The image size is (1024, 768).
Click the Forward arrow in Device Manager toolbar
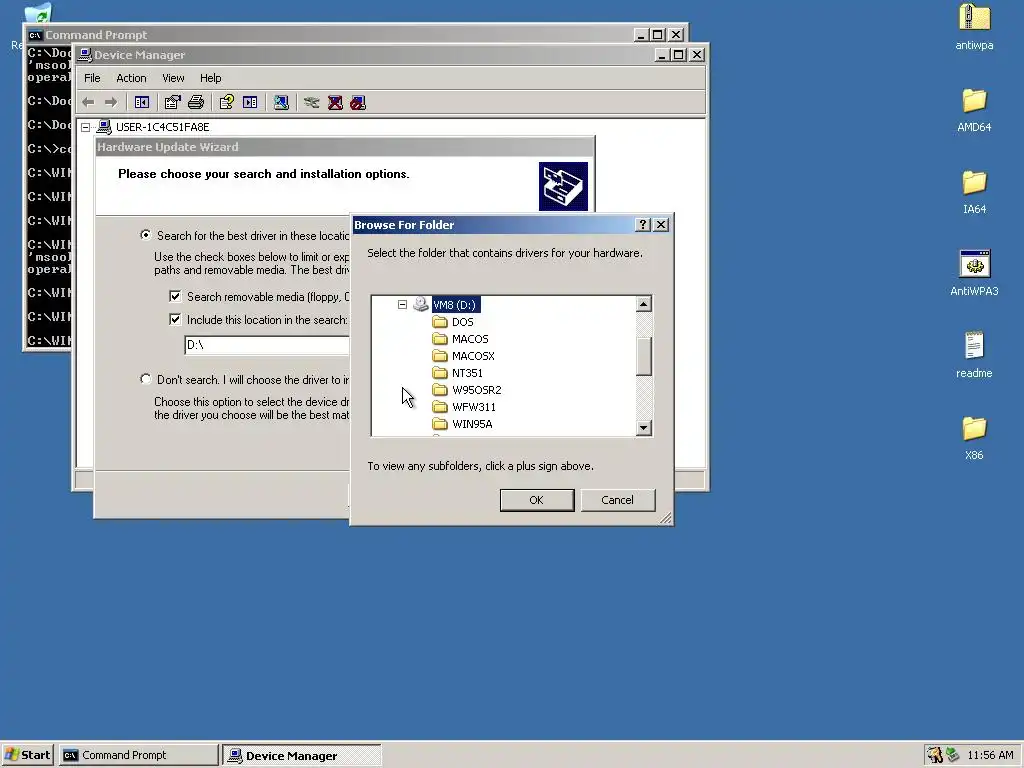pos(111,103)
